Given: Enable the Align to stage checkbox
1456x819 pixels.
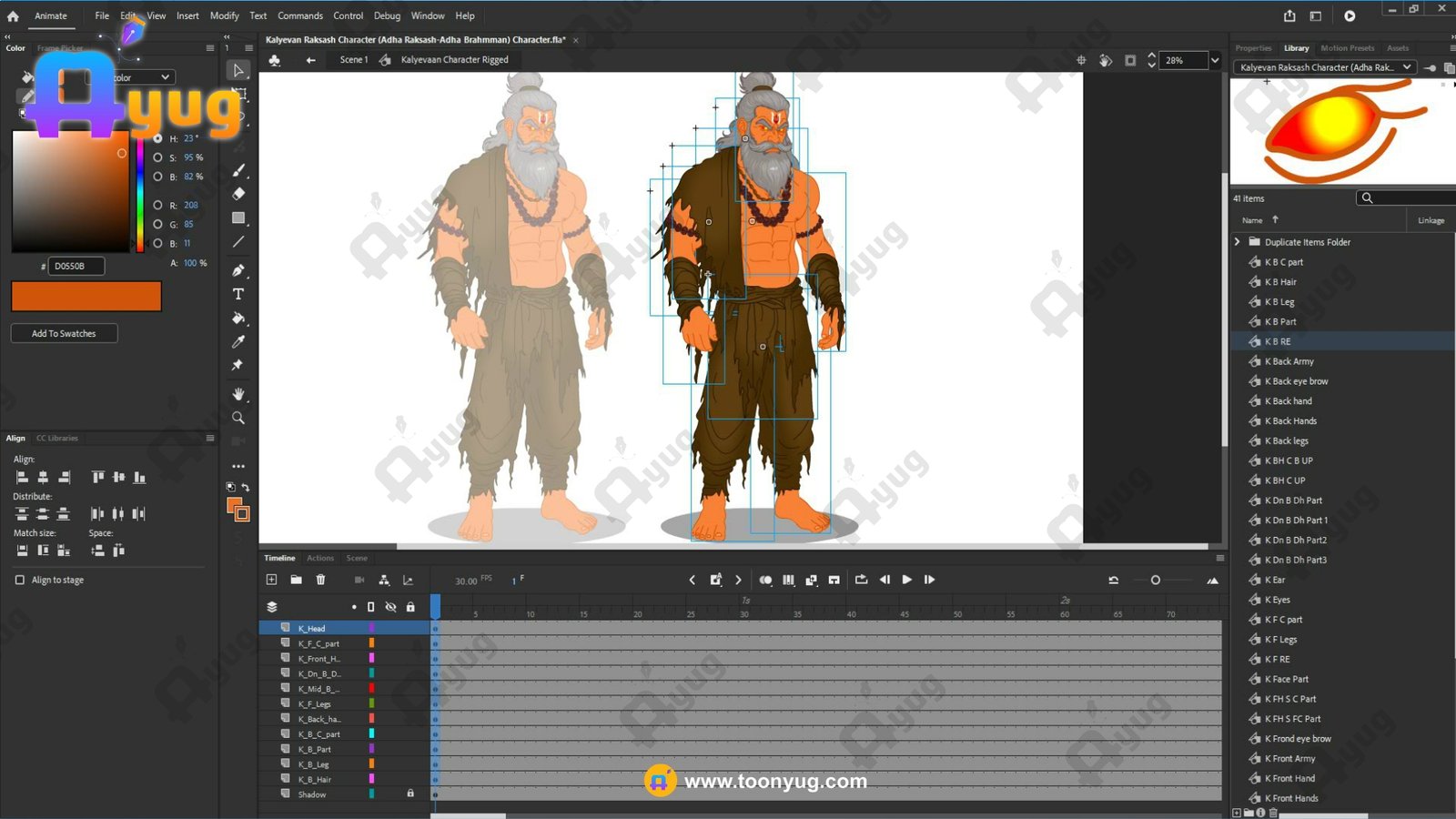Looking at the screenshot, I should [x=20, y=580].
